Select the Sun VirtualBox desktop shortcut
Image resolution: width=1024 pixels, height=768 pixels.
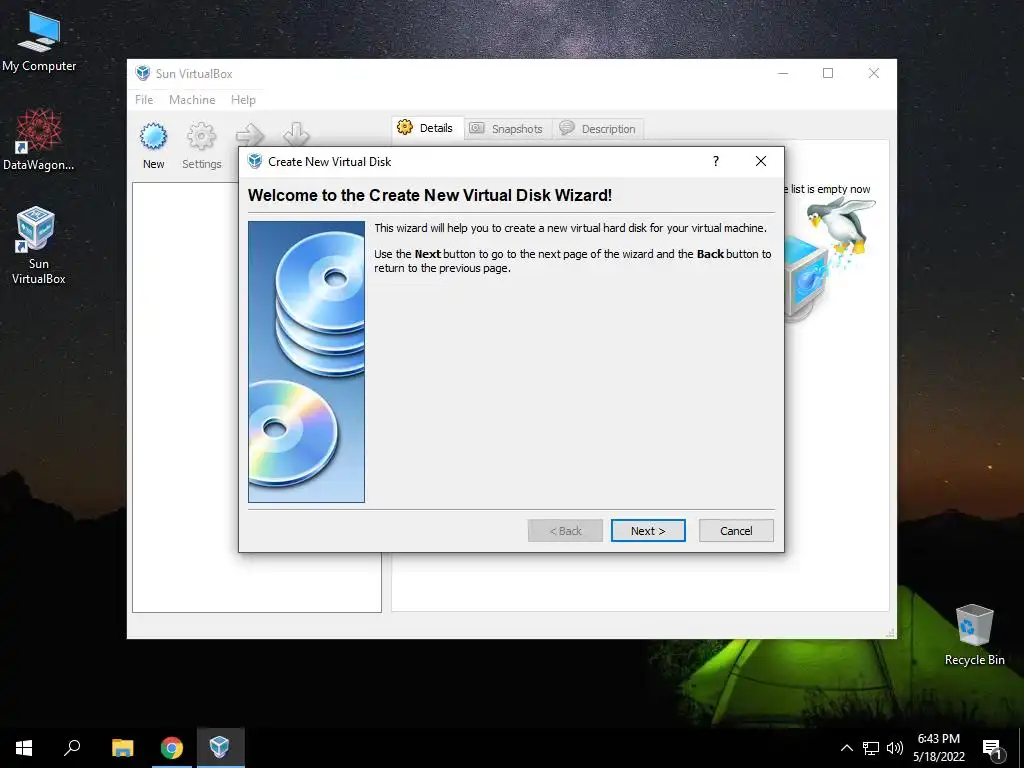tap(39, 246)
